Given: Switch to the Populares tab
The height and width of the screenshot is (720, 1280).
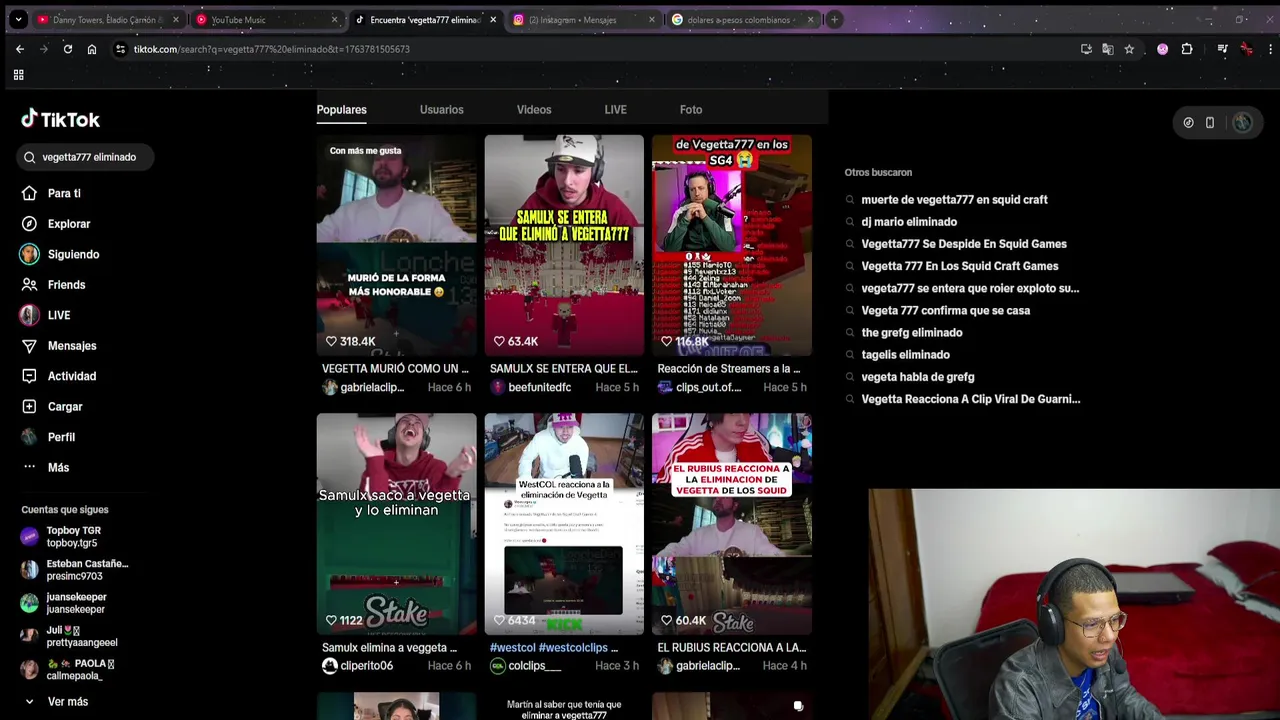Looking at the screenshot, I should [x=342, y=110].
